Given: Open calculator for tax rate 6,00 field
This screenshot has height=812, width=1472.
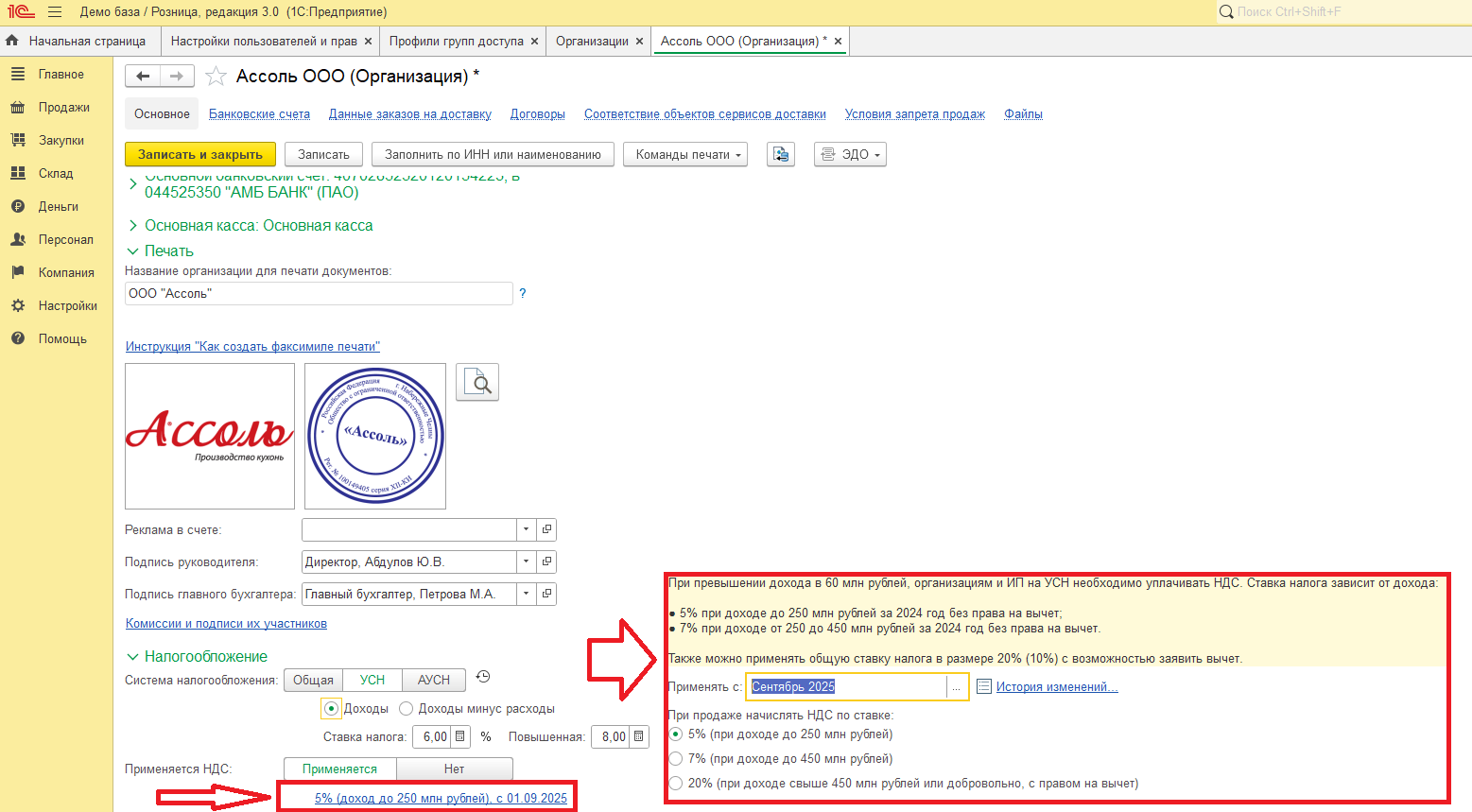Looking at the screenshot, I should 460,737.
